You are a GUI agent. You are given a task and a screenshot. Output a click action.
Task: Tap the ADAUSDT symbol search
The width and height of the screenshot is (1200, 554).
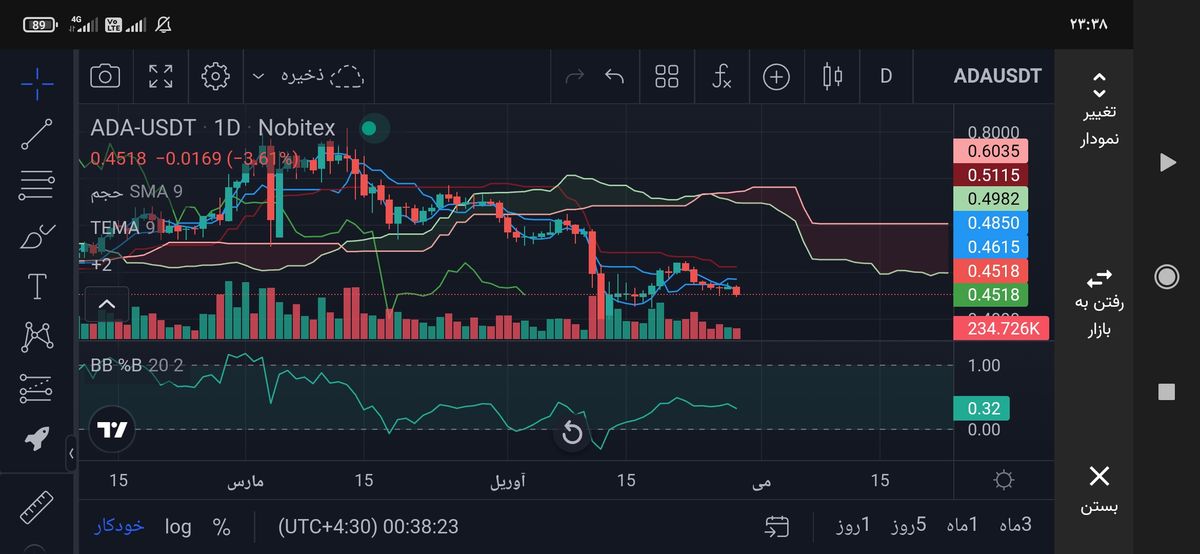point(997,76)
